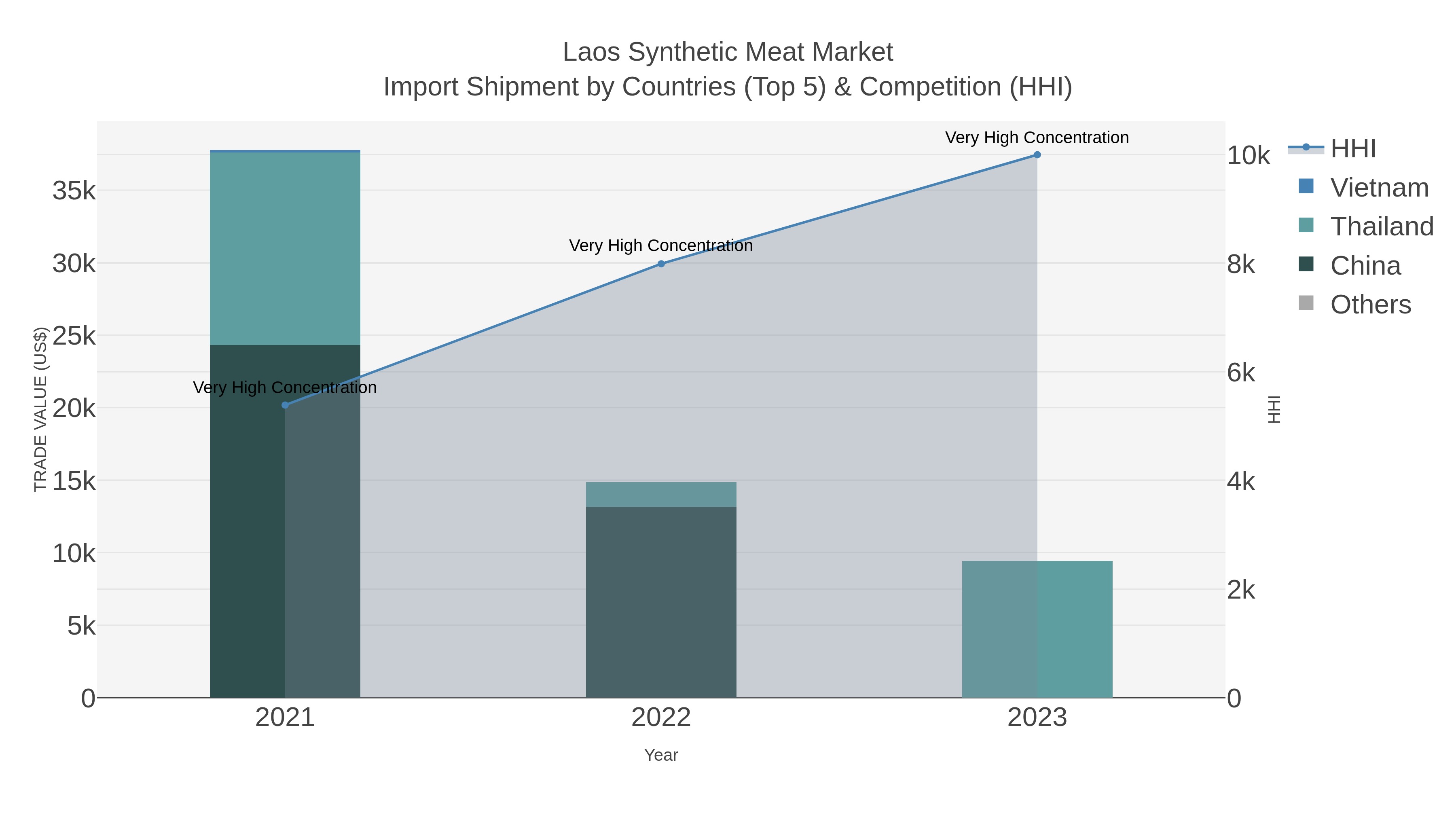
Task: Click the Import Shipment by Countries subtitle
Action: 728,87
